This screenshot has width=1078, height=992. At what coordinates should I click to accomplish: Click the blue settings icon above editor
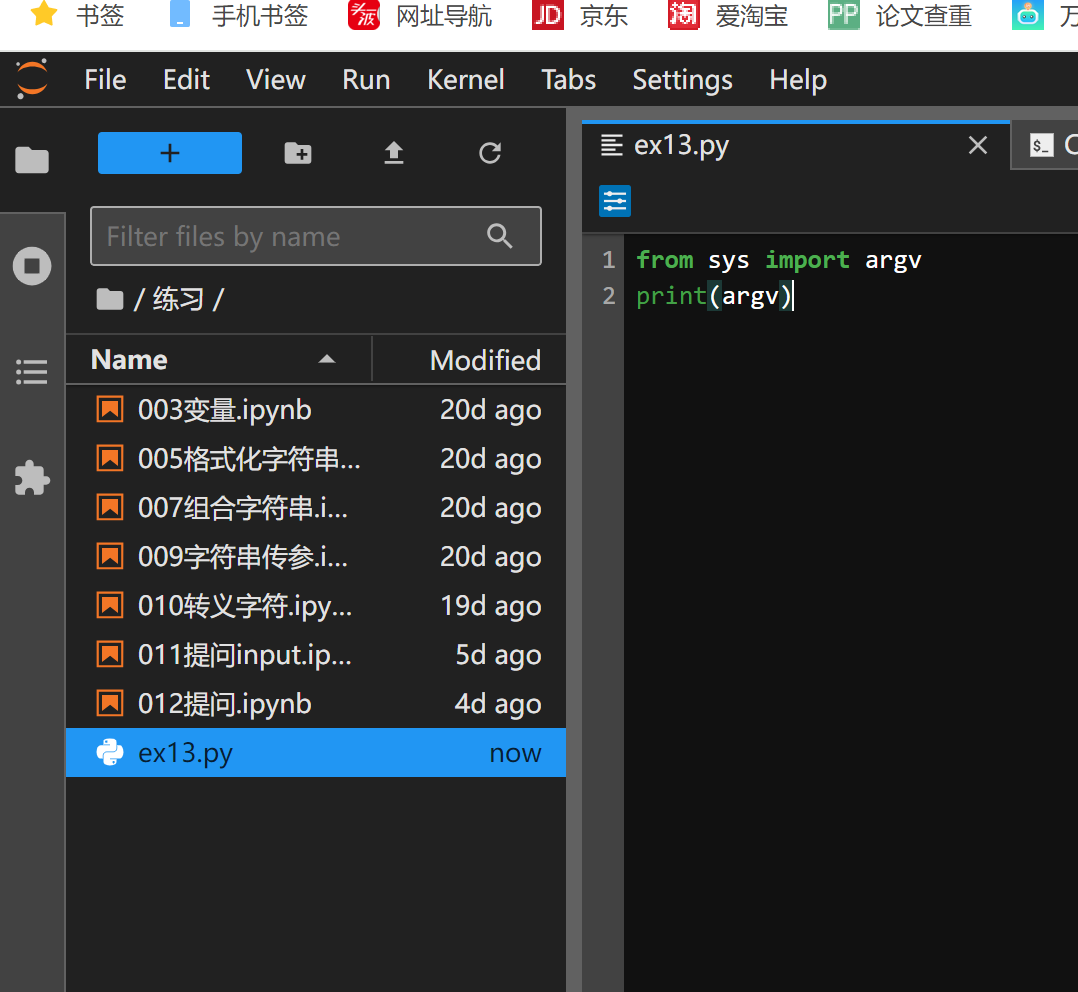pyautogui.click(x=615, y=201)
